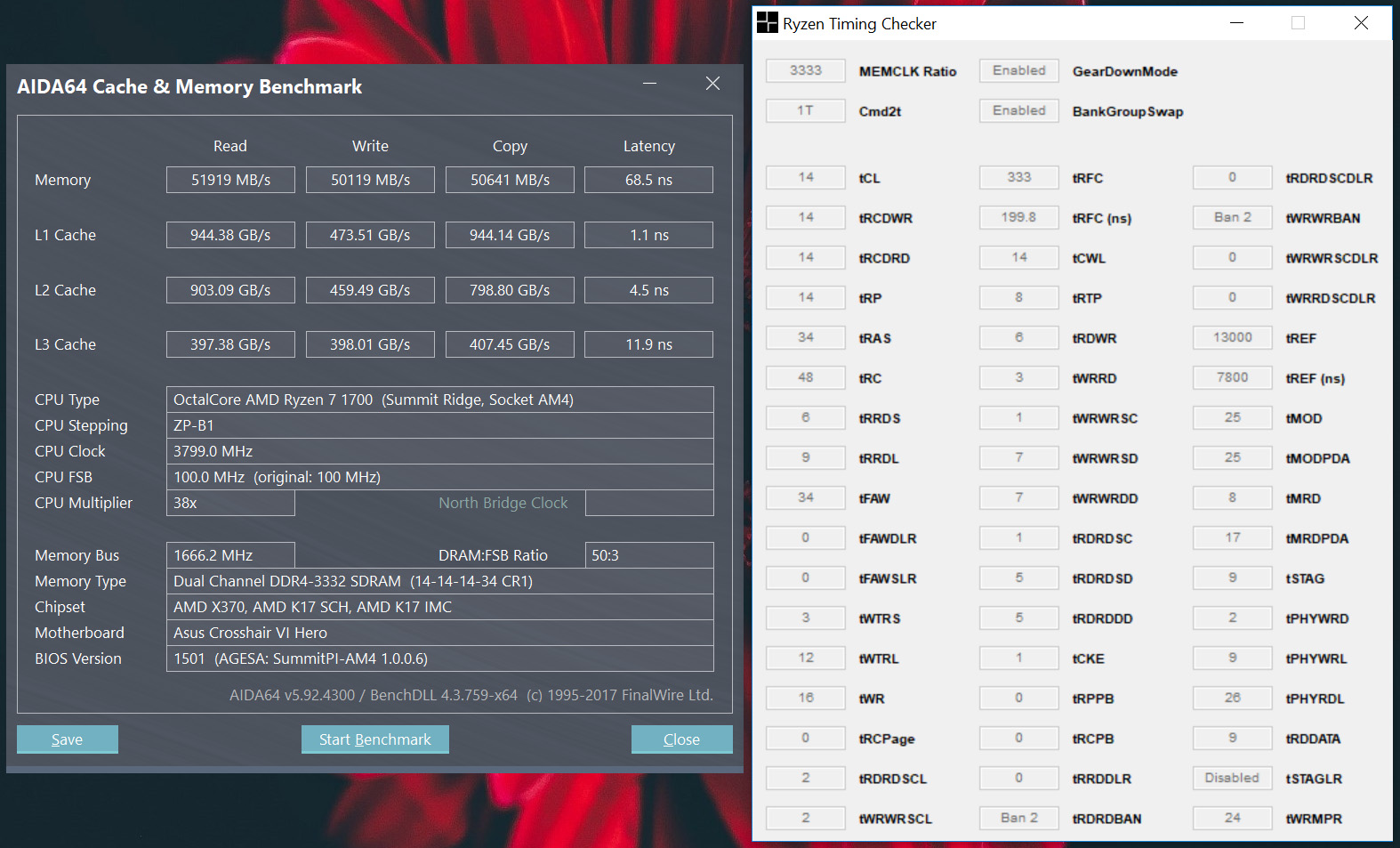Click the tWRMPR value 24 field
1400x848 pixels.
coord(1233,818)
